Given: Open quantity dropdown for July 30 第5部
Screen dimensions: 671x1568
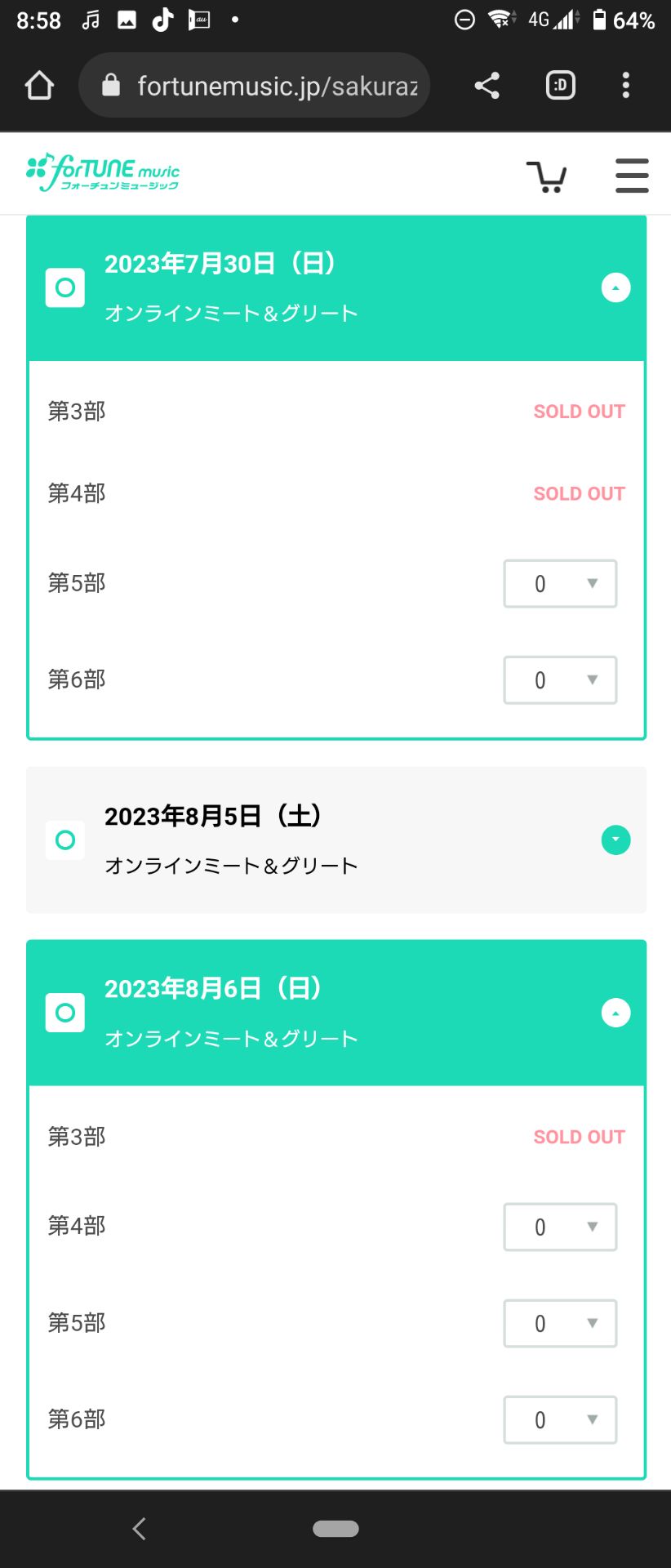Looking at the screenshot, I should 560,584.
